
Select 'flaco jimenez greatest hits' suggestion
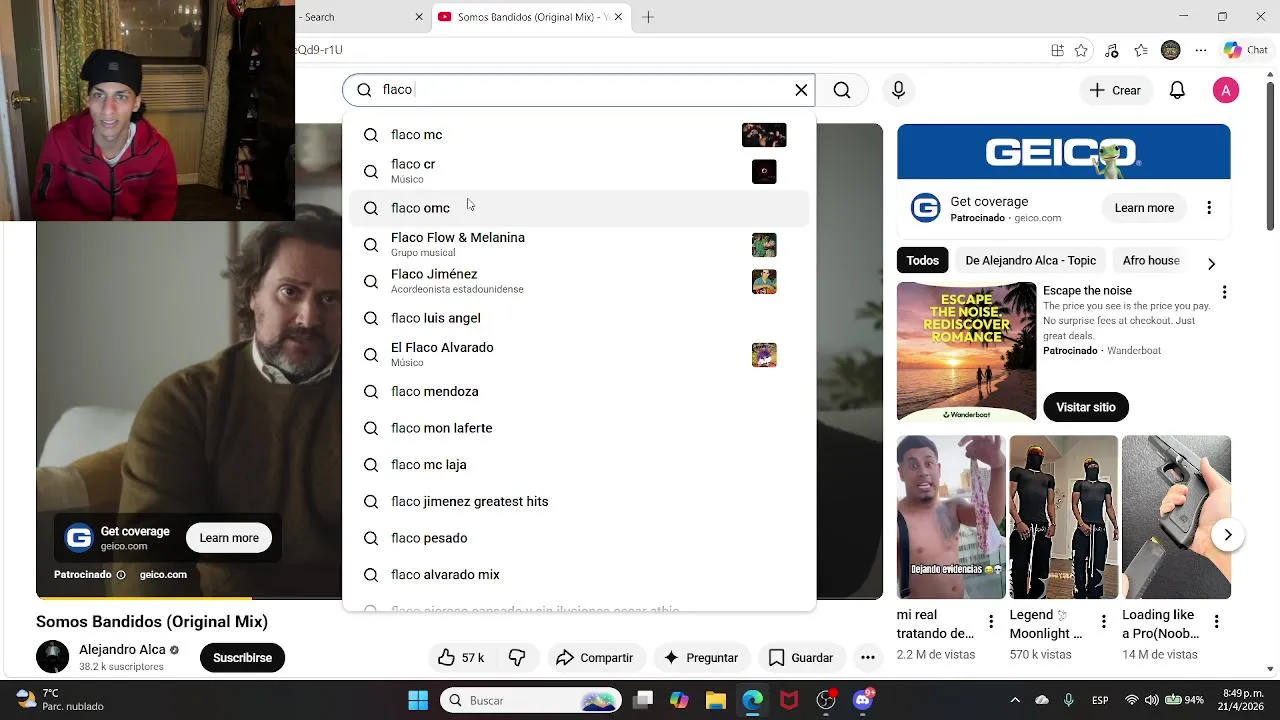[x=579, y=501]
